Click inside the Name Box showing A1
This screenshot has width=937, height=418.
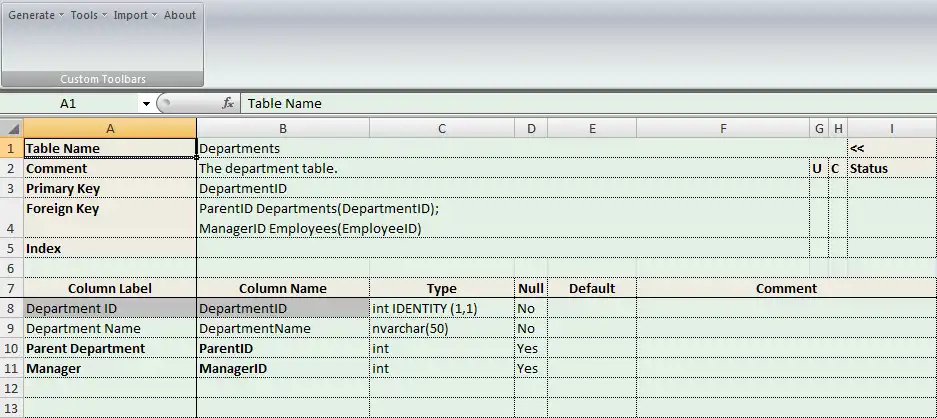click(x=69, y=103)
